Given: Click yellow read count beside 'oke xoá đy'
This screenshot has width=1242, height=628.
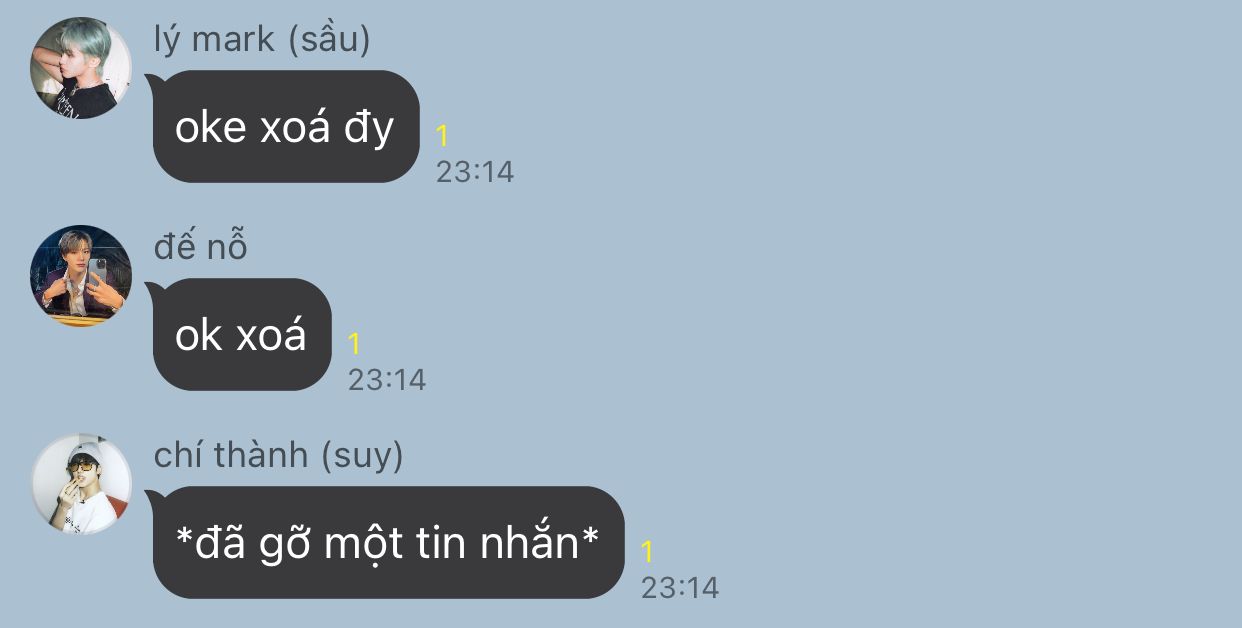Looking at the screenshot, I should (x=443, y=136).
